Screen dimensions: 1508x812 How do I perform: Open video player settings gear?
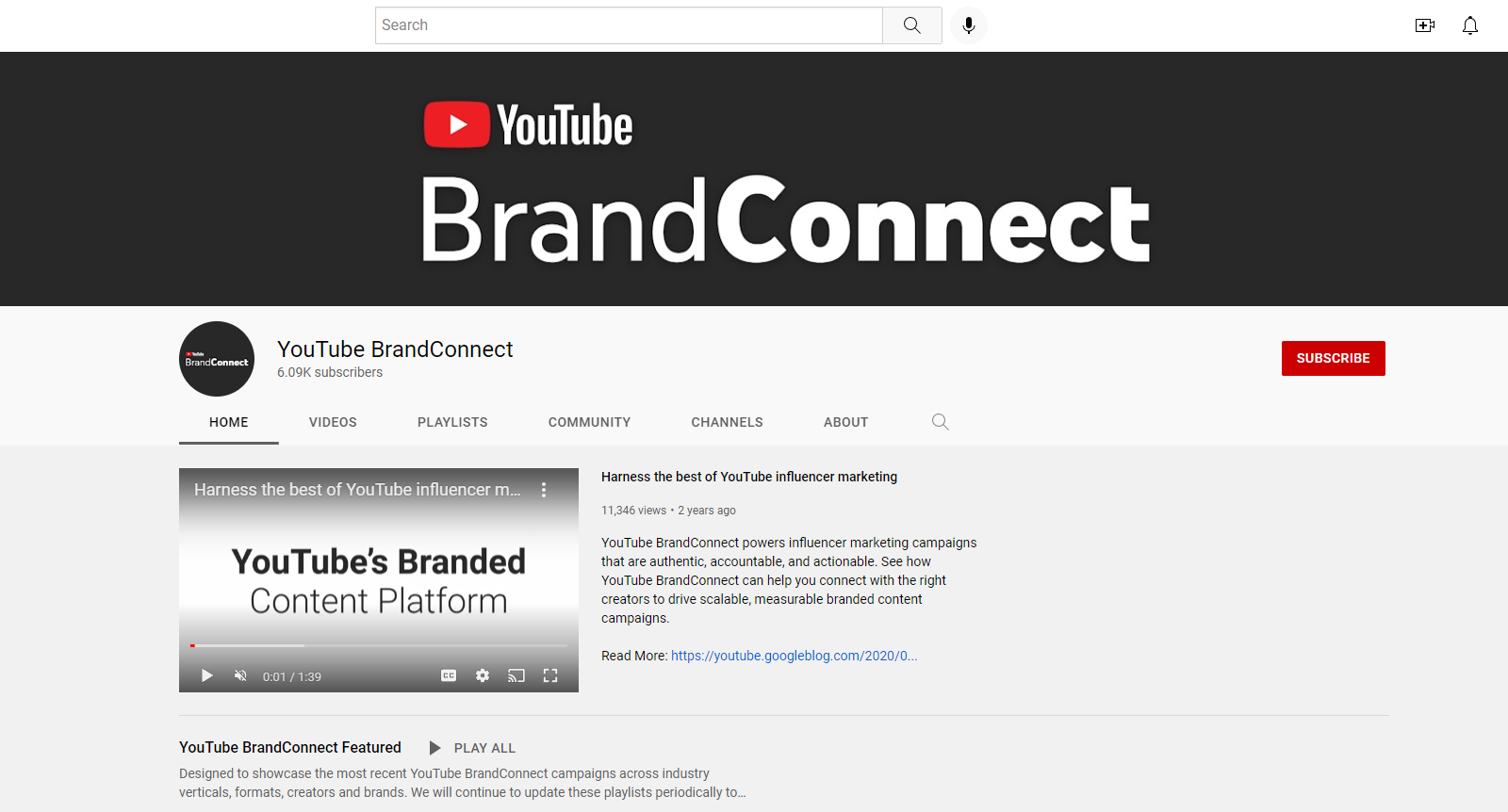point(483,675)
